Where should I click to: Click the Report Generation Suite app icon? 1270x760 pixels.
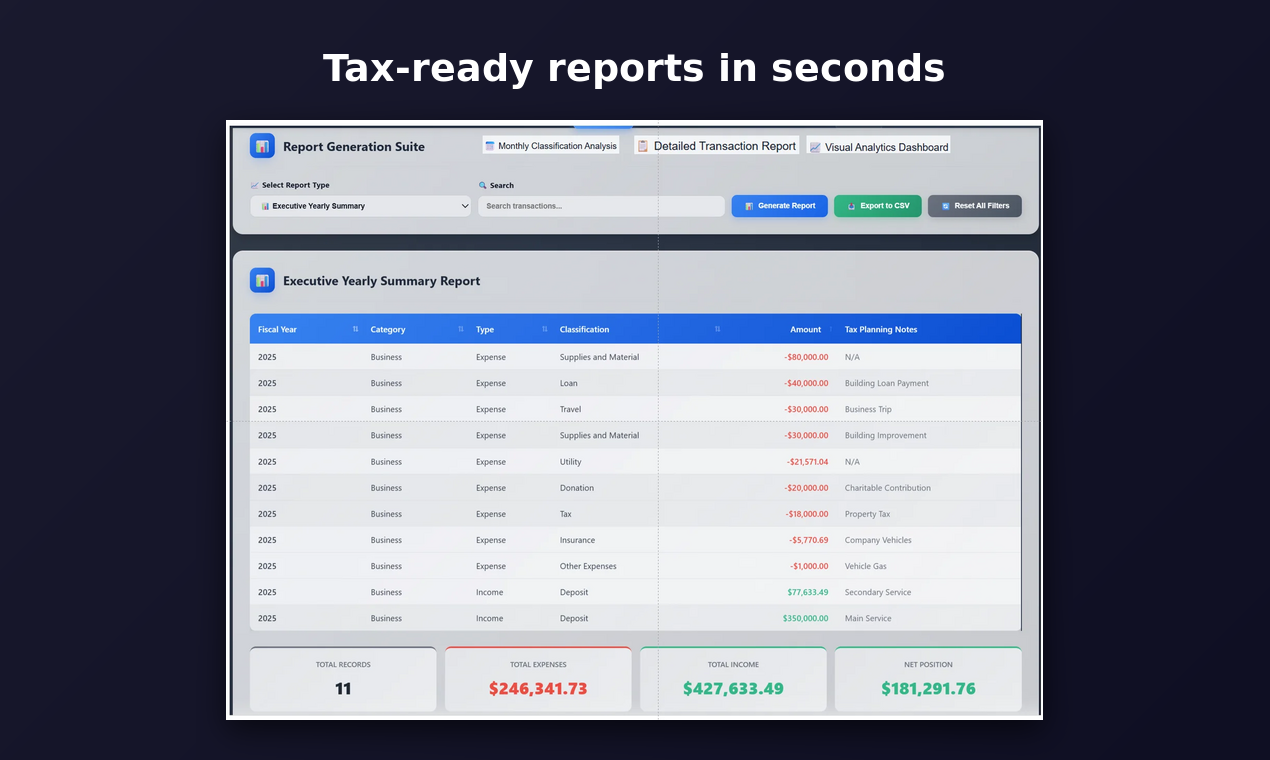pos(262,146)
